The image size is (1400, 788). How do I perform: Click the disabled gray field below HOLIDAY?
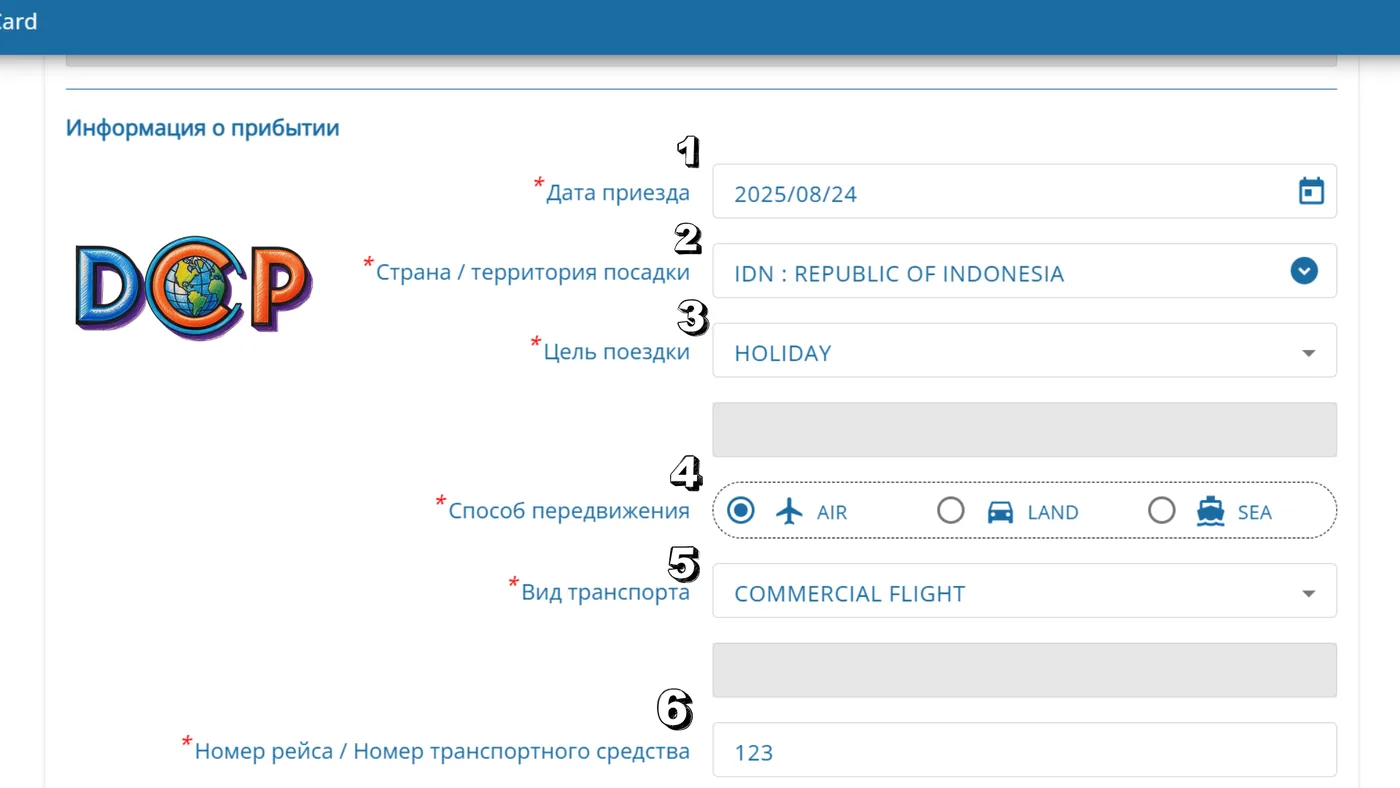coord(1024,430)
